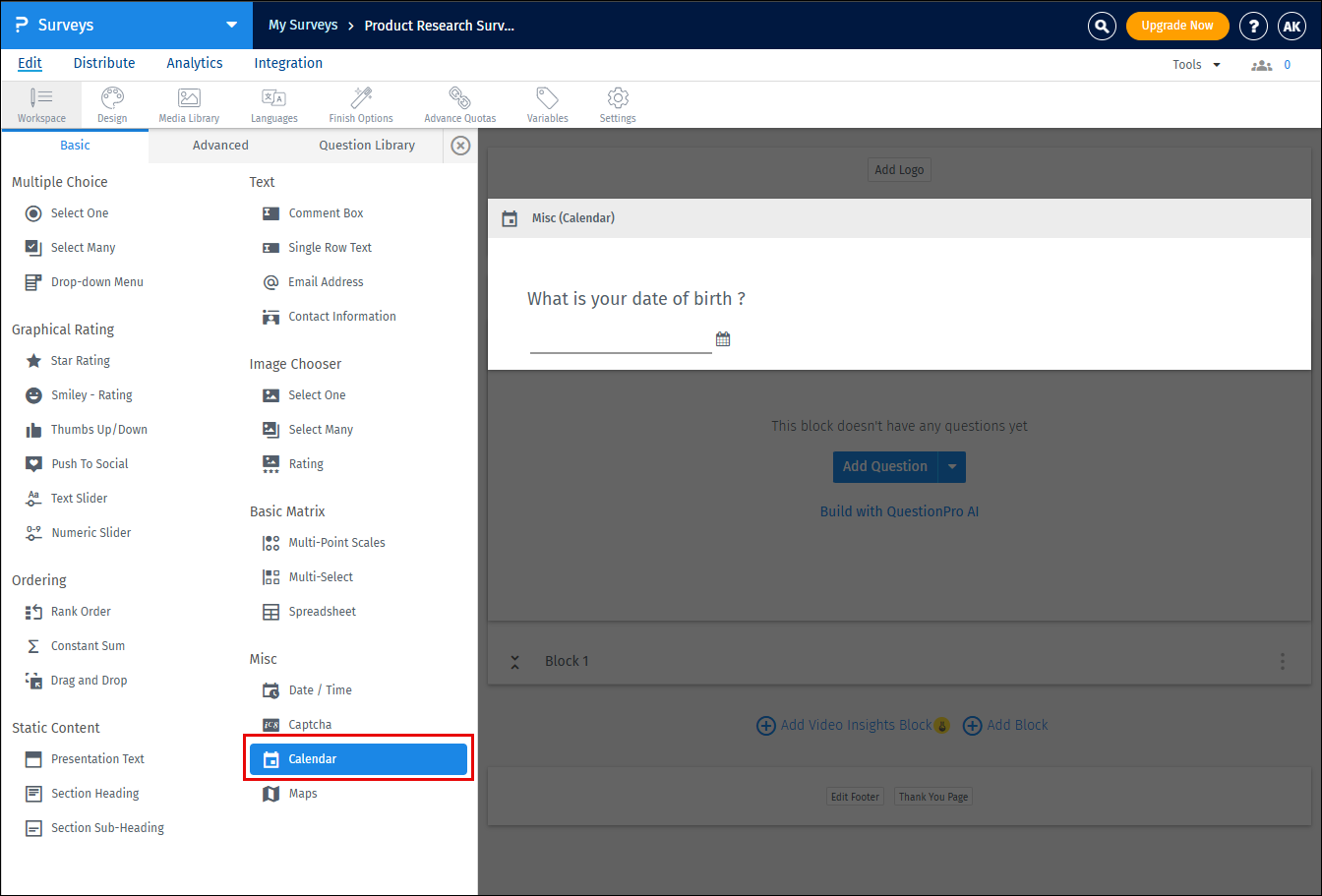Open survey Settings gear
This screenshot has height=896, width=1322.
click(618, 104)
